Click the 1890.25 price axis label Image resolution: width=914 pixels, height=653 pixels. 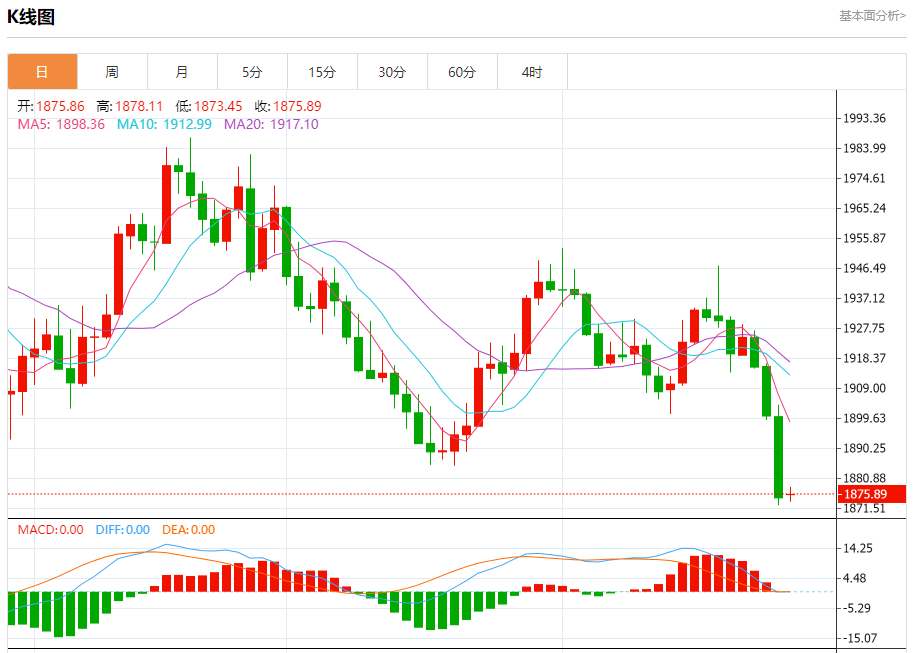click(x=864, y=448)
